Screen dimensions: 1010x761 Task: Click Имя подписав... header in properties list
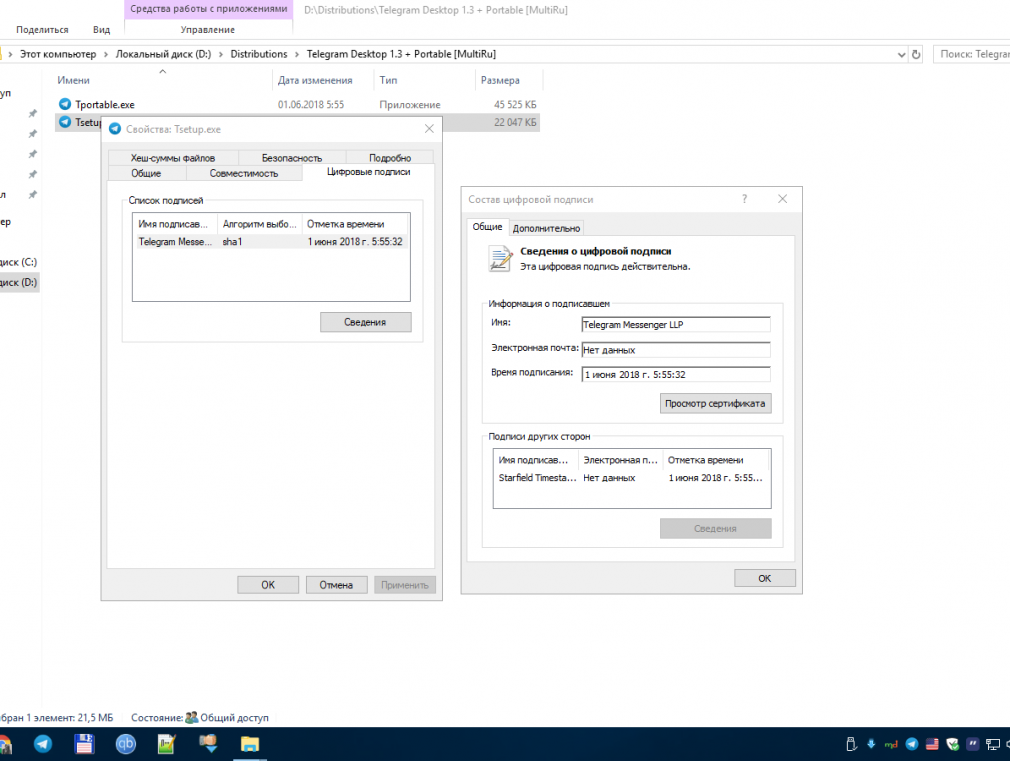pos(175,224)
